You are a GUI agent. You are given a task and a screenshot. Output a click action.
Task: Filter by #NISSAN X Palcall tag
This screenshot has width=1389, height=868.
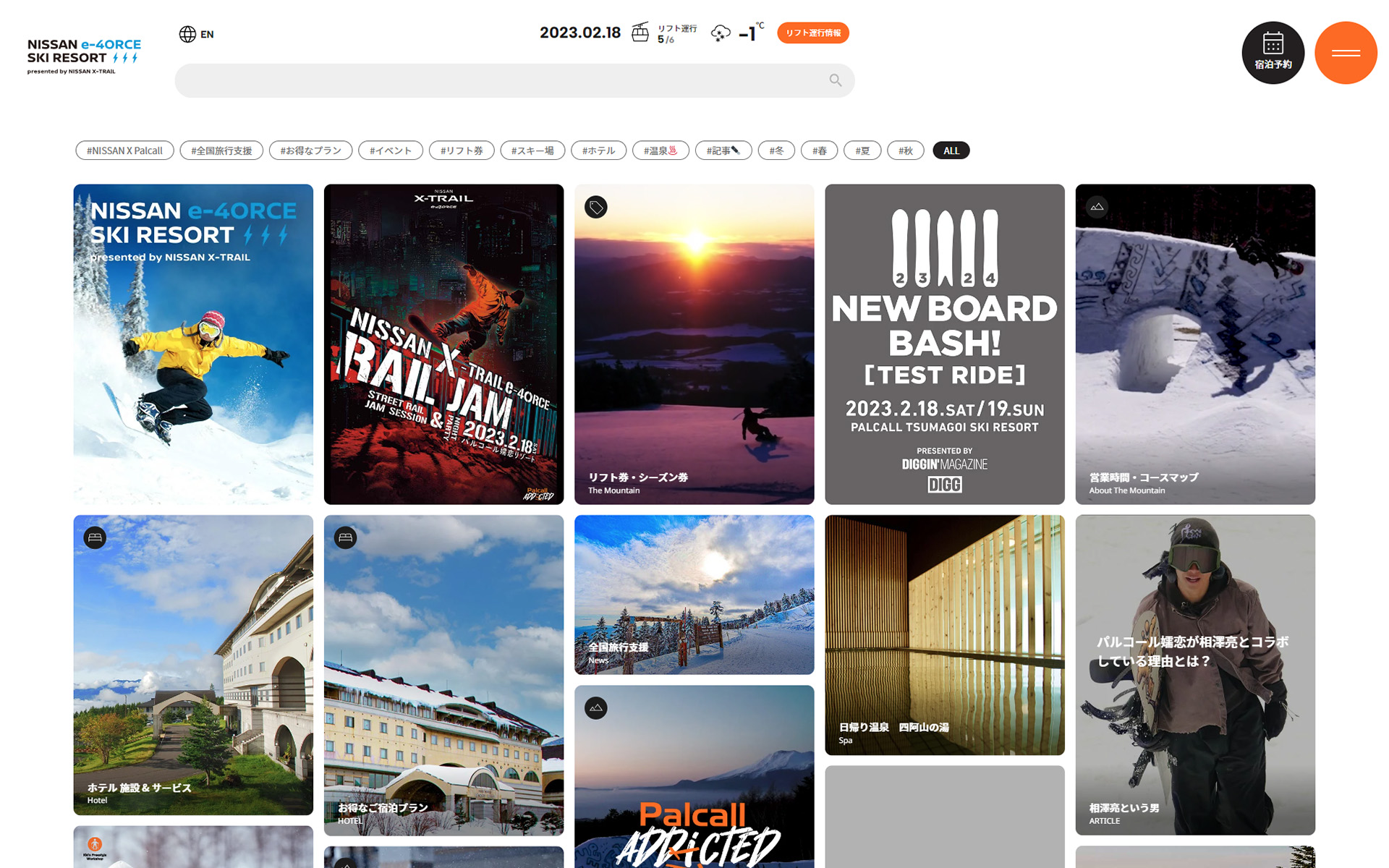click(124, 150)
